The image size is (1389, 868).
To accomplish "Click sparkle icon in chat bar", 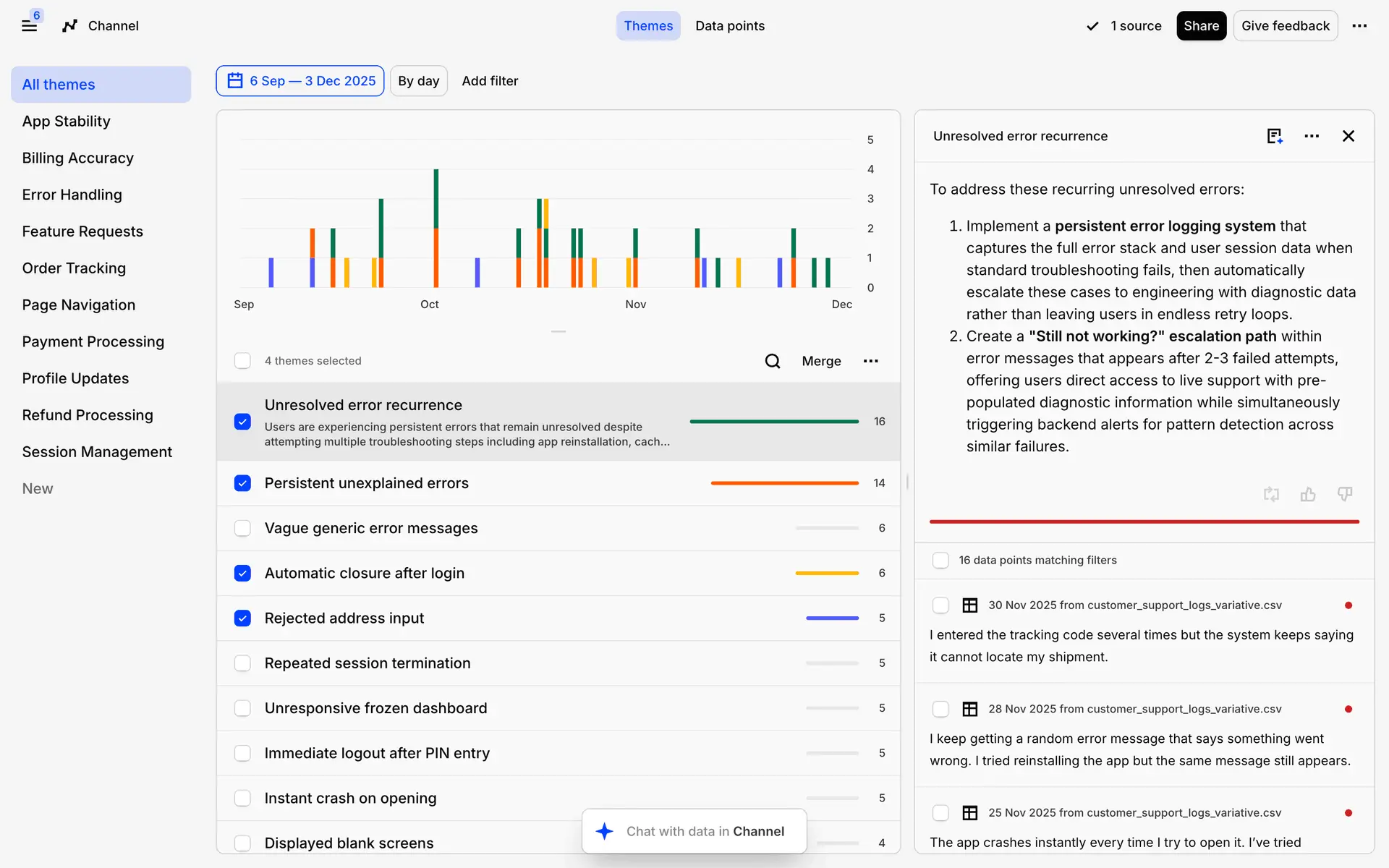I will [605, 831].
